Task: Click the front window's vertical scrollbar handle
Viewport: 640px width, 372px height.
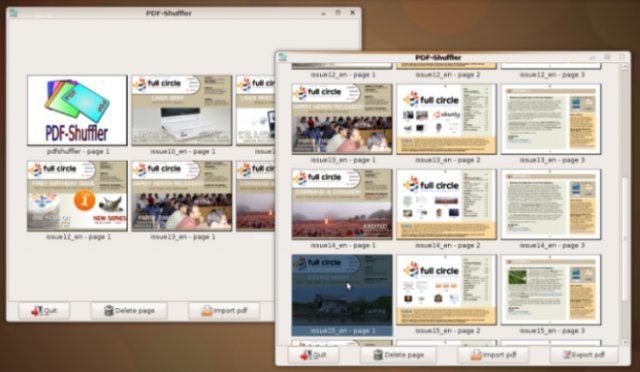Action: click(x=624, y=239)
